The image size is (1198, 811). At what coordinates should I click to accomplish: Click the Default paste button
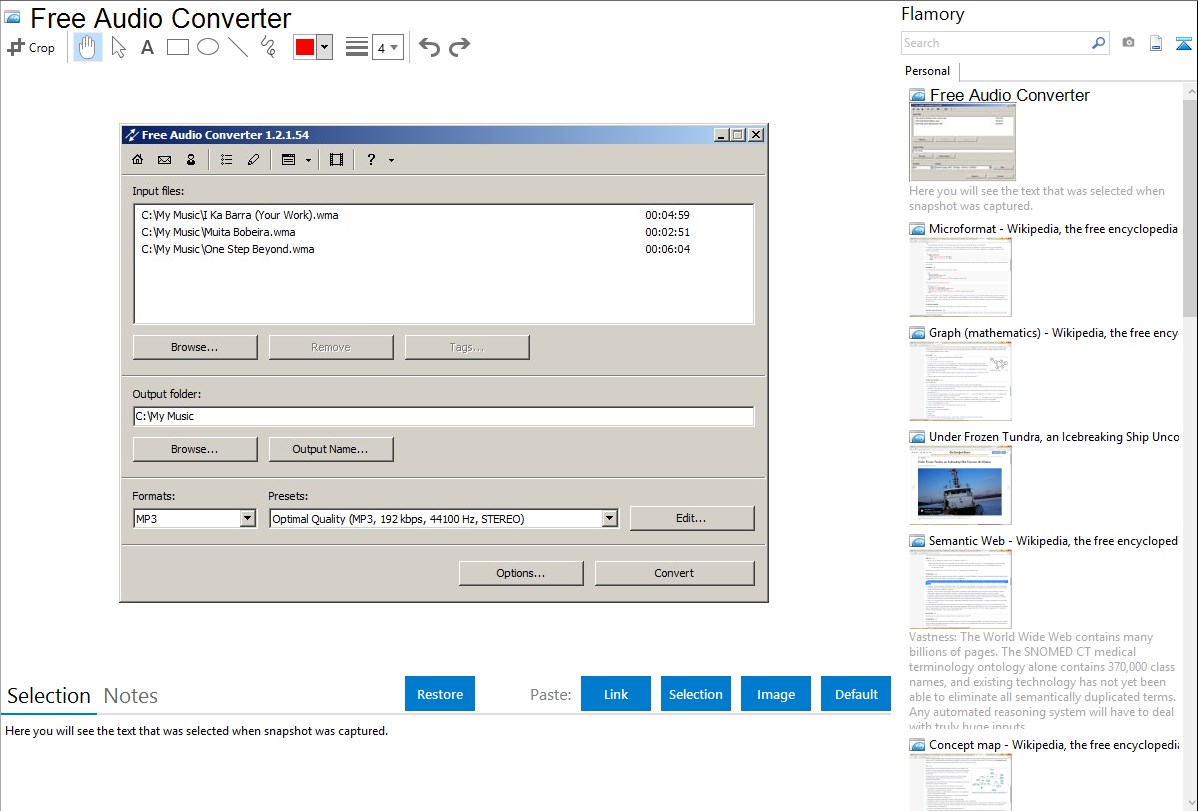click(x=856, y=694)
